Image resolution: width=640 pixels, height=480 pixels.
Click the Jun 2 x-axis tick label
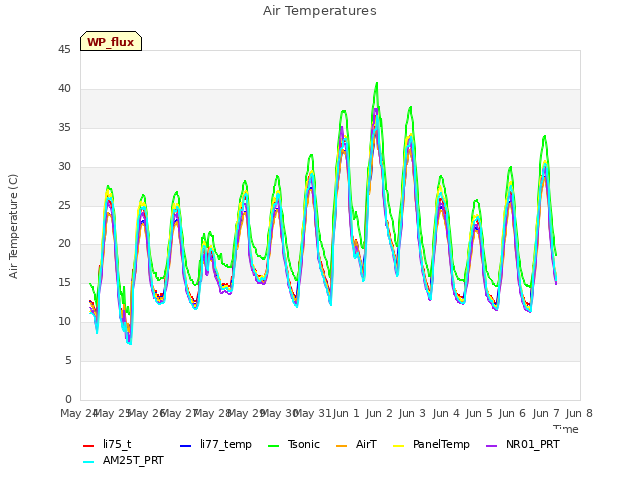tap(379, 413)
